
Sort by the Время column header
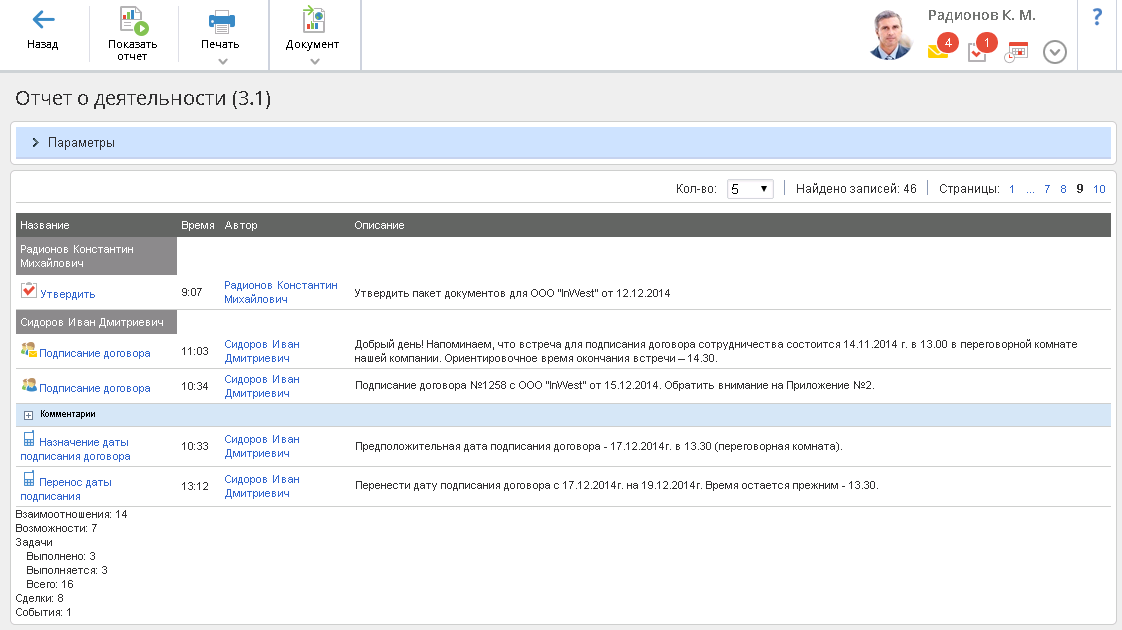[197, 225]
